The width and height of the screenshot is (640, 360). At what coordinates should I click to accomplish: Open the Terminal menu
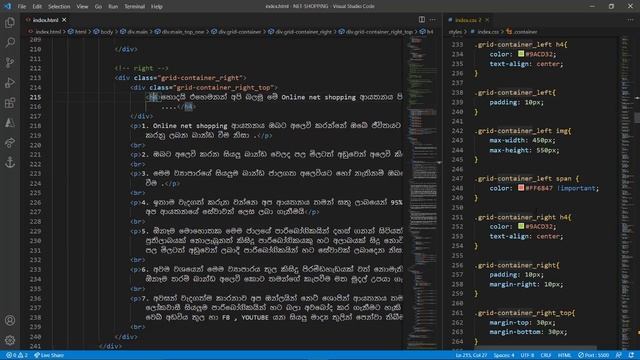[135, 7]
